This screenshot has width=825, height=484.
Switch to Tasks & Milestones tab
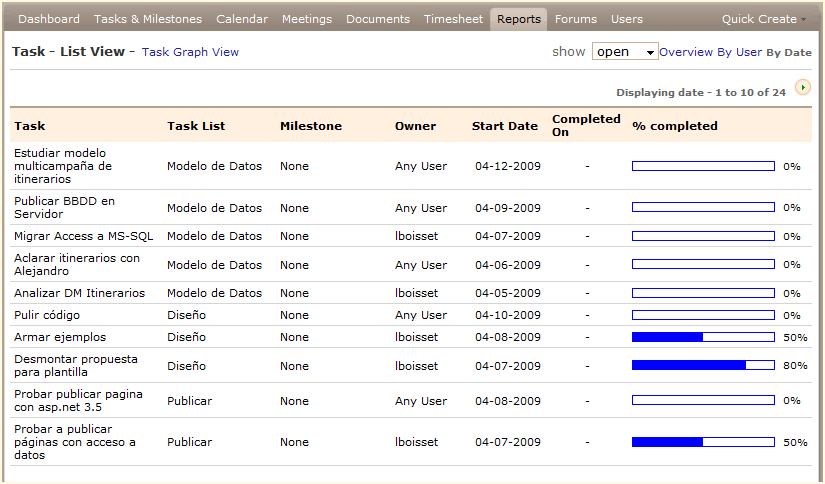pos(148,19)
